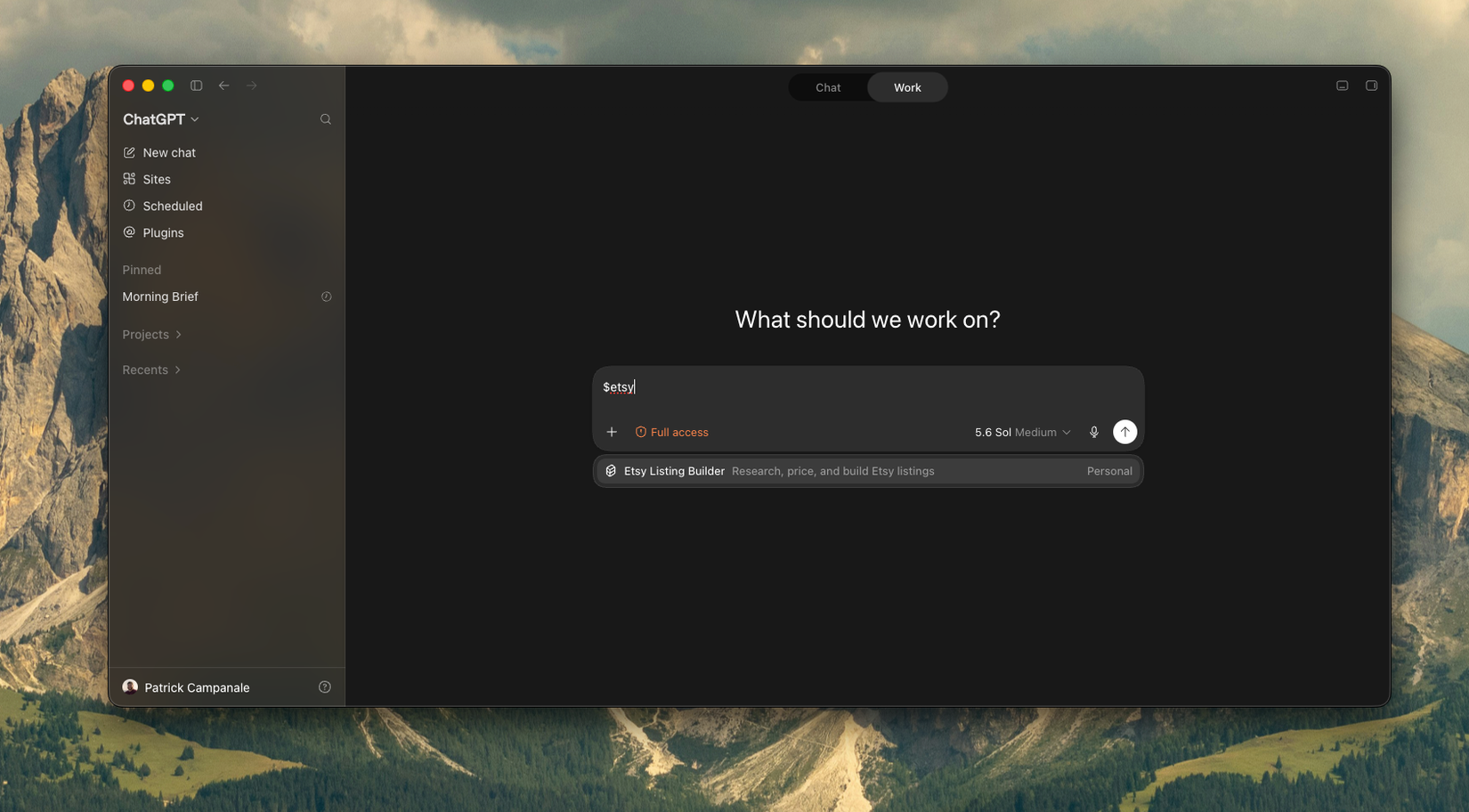Click the New chat compose icon

click(x=129, y=152)
